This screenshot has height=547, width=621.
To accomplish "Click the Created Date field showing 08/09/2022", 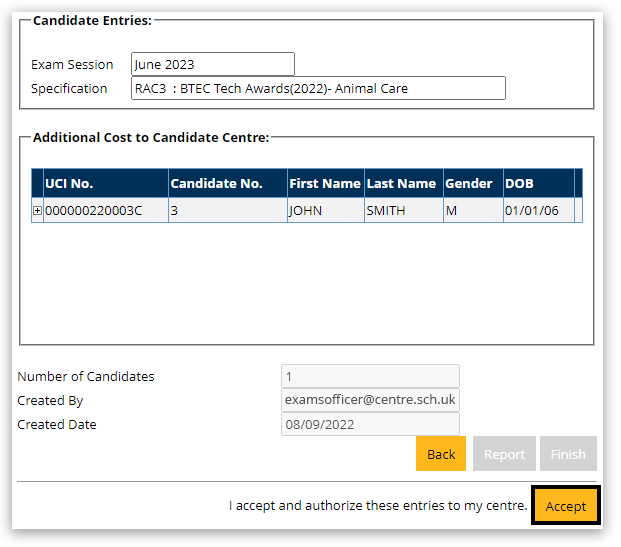I will [370, 424].
